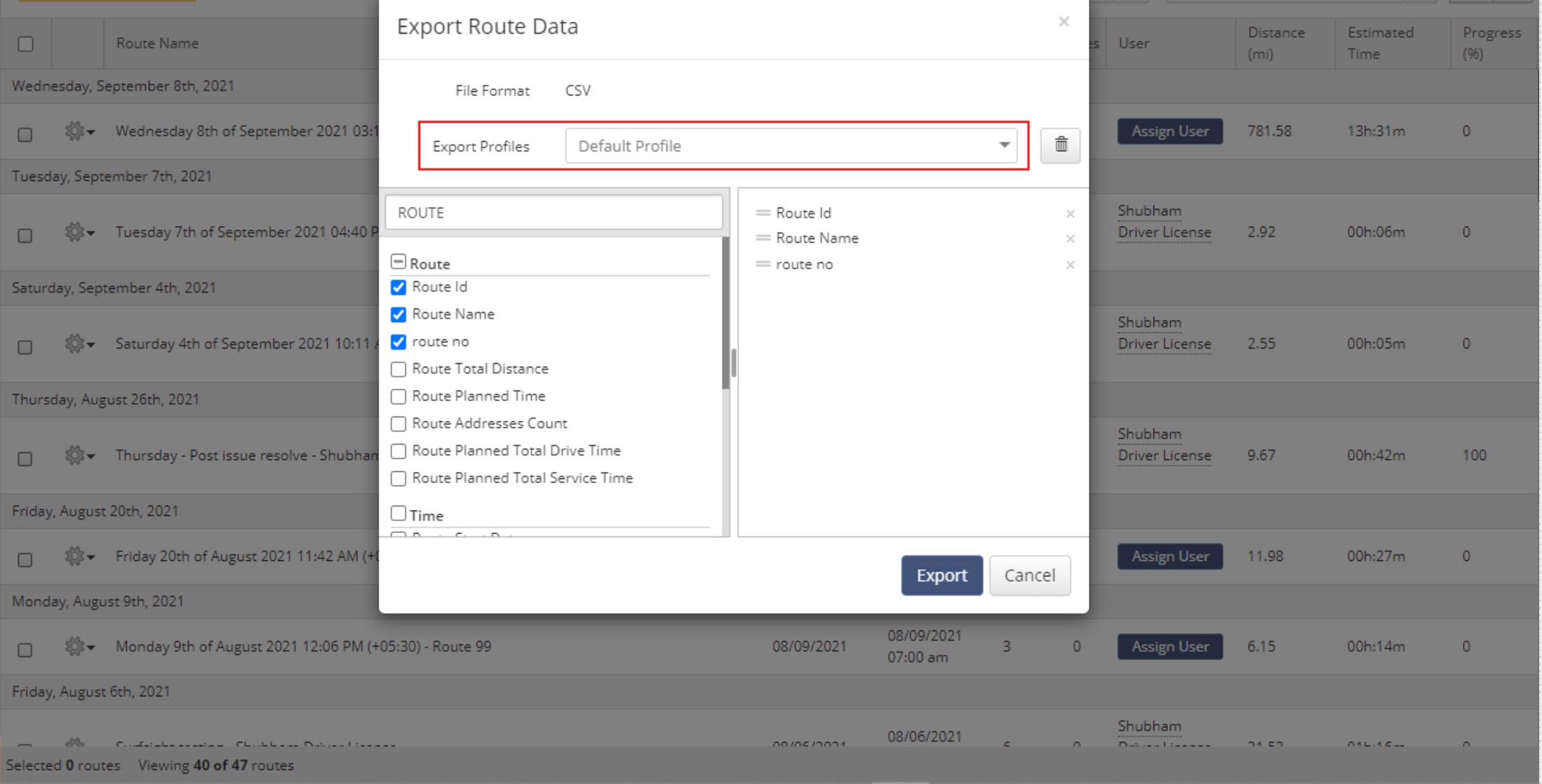Toggle the Route group checkbox
This screenshot has width=1542, height=784.
tap(398, 262)
